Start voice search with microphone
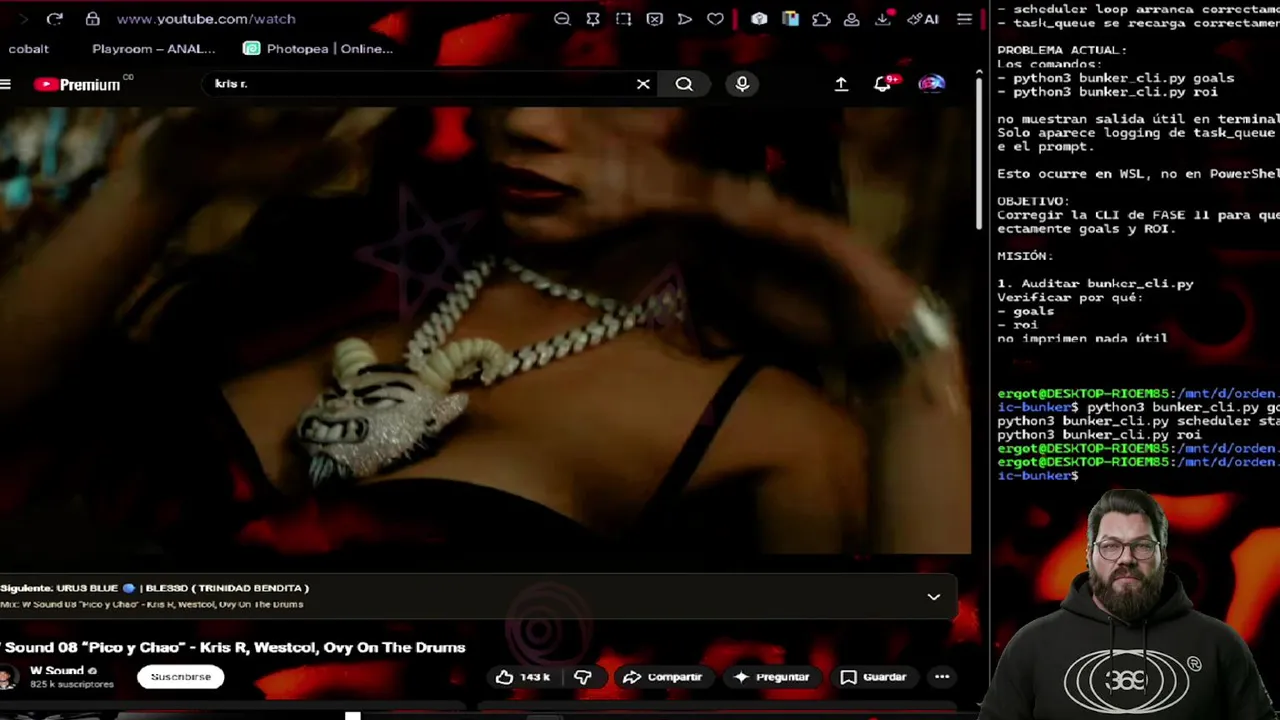1280x720 pixels. pos(742,84)
